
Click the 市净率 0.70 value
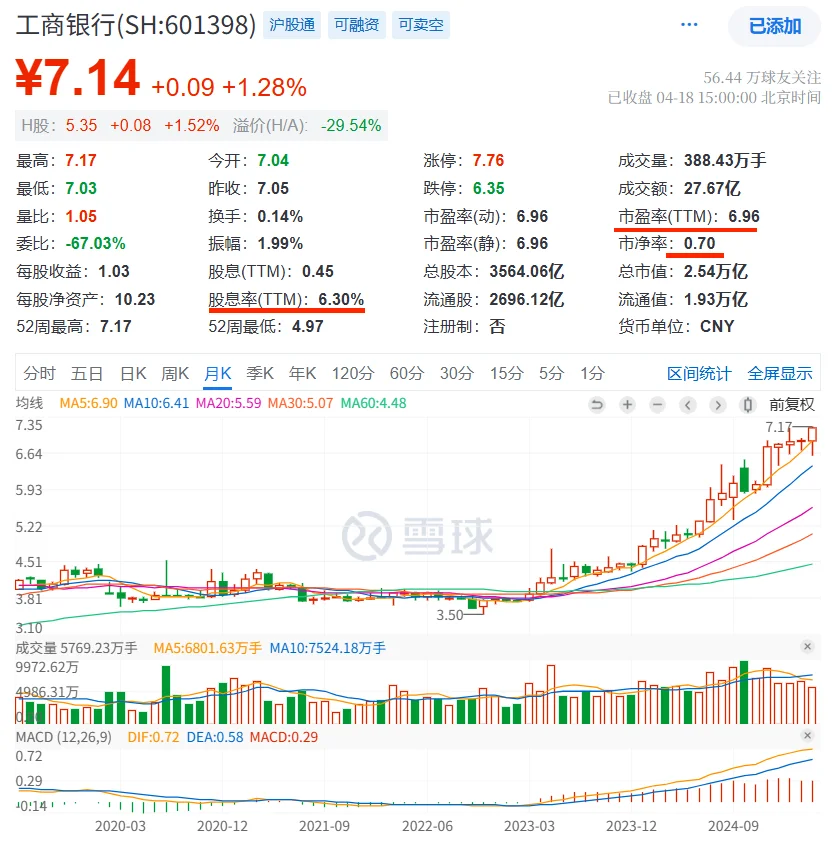pyautogui.click(x=699, y=243)
